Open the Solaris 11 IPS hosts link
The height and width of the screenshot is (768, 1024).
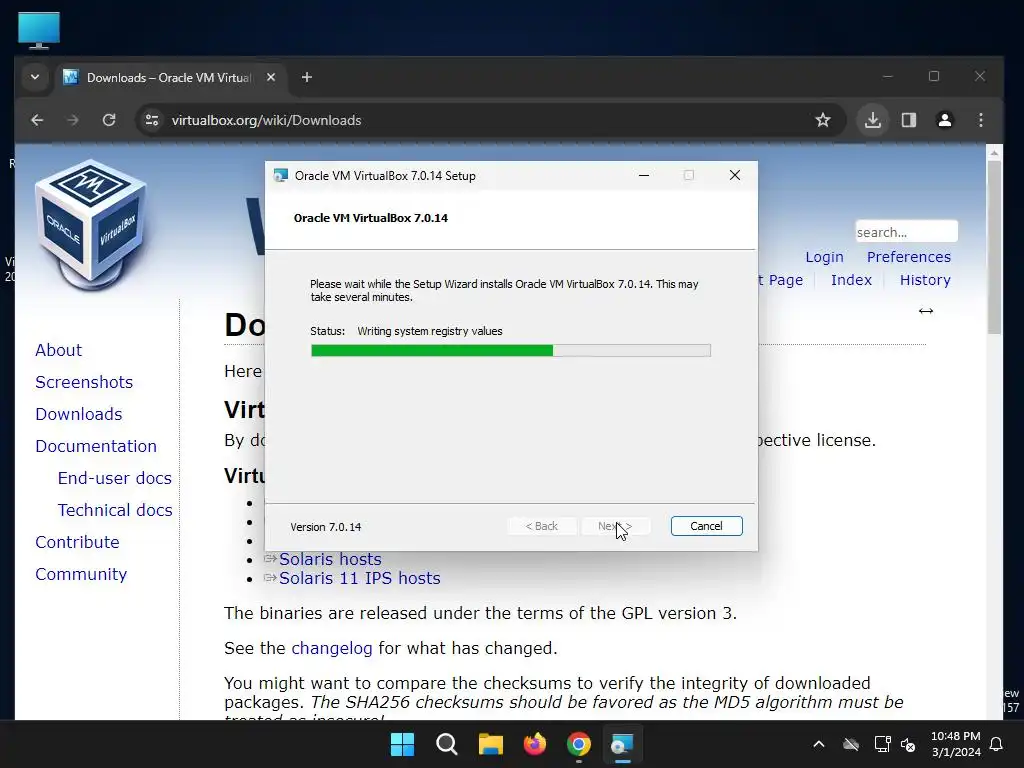[360, 579]
